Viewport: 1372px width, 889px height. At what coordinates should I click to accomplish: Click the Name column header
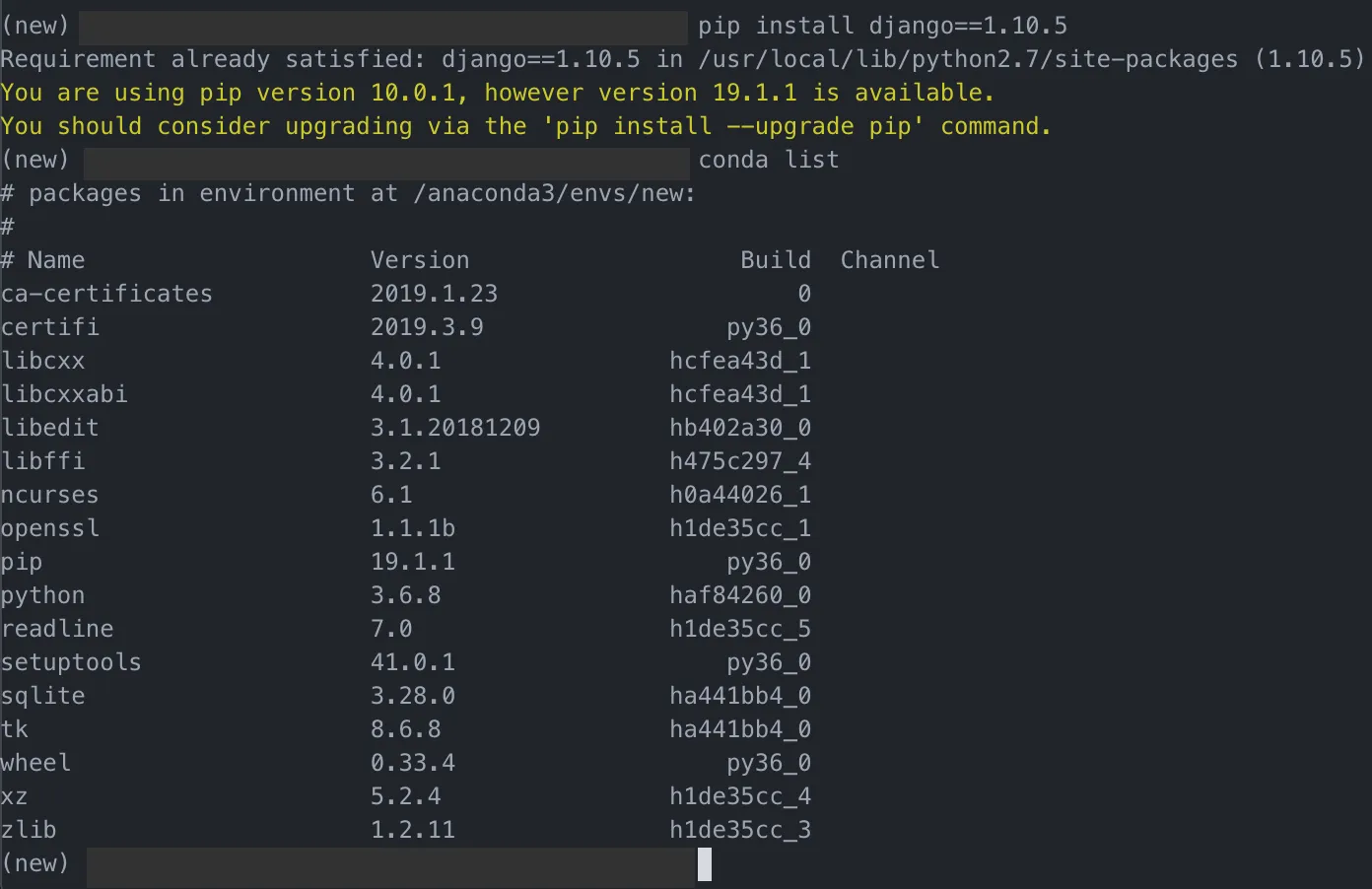click(56, 260)
